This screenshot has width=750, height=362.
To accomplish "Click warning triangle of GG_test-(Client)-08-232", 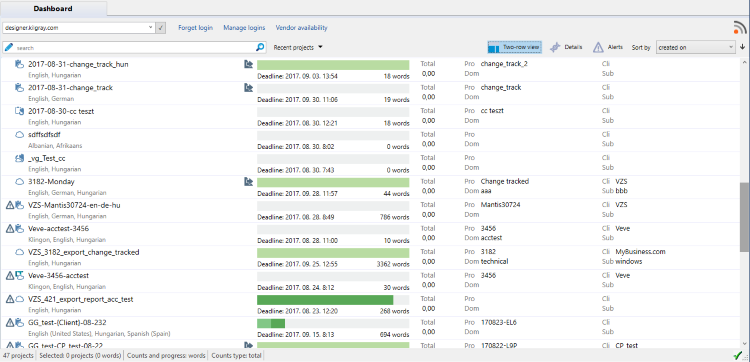I will coord(10,322).
